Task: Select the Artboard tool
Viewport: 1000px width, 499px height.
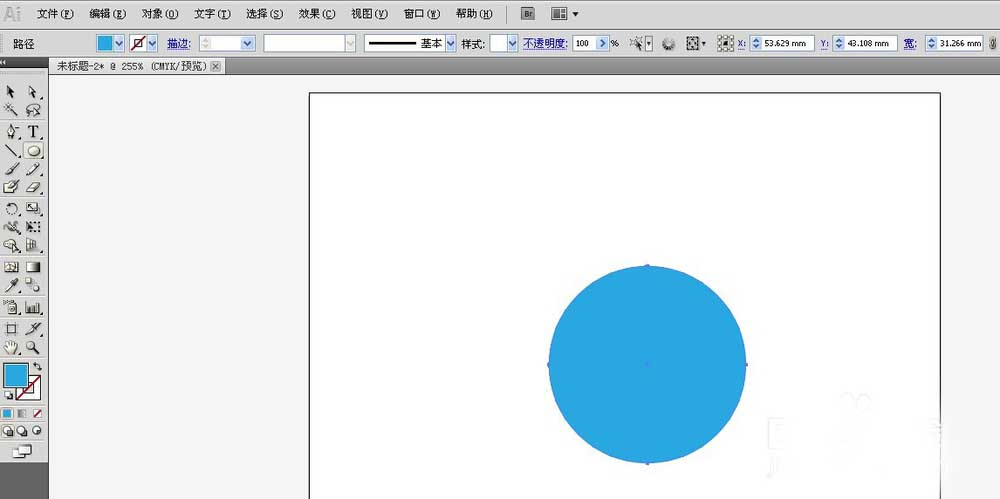Action: pos(11,329)
